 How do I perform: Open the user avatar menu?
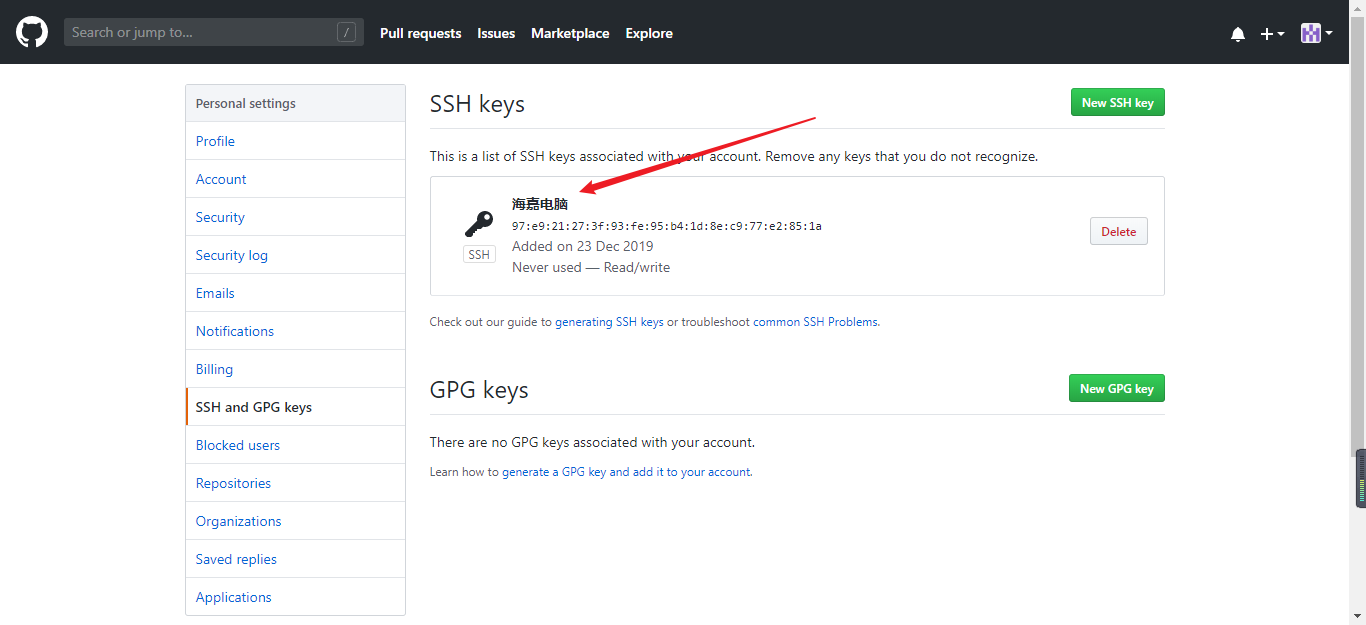(x=1316, y=33)
